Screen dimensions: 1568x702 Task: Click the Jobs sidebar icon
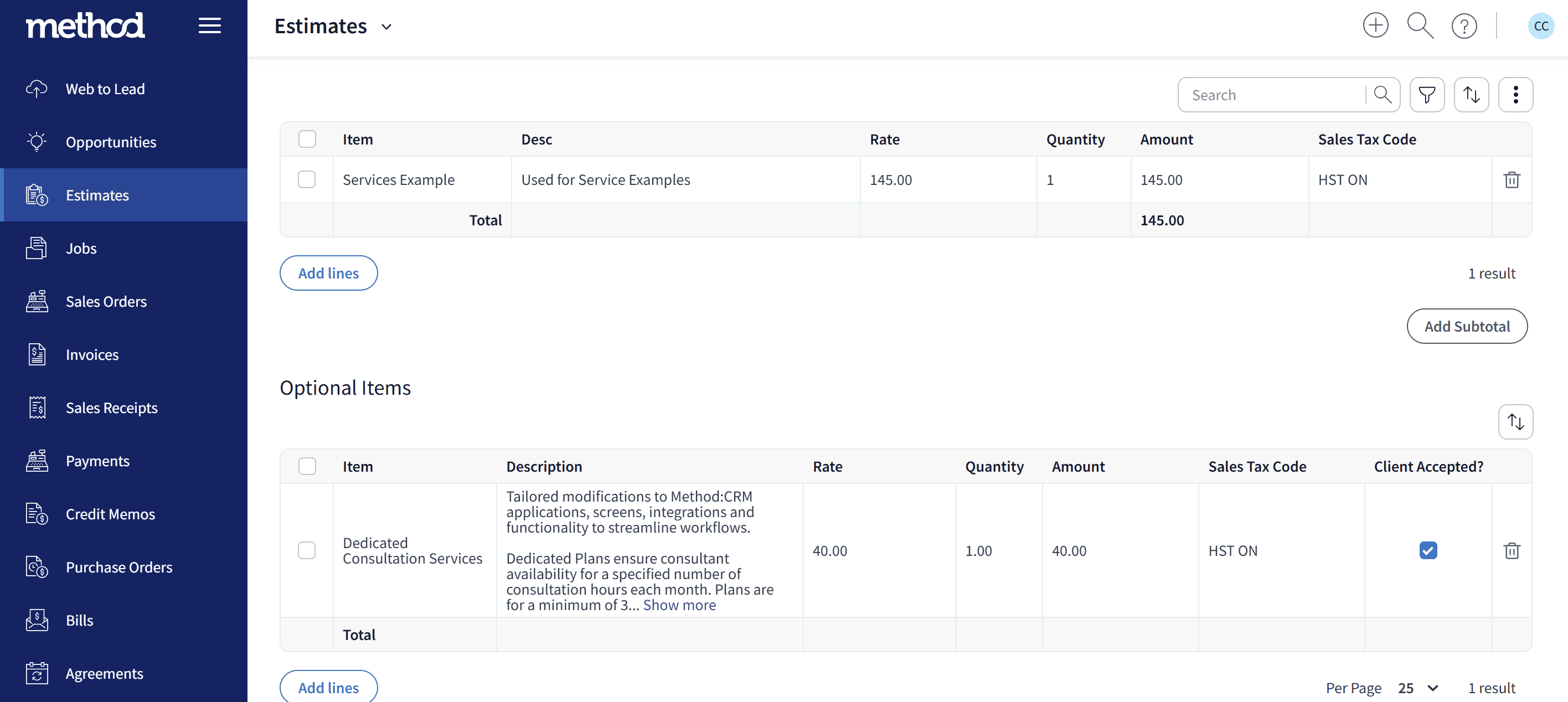pyautogui.click(x=37, y=249)
